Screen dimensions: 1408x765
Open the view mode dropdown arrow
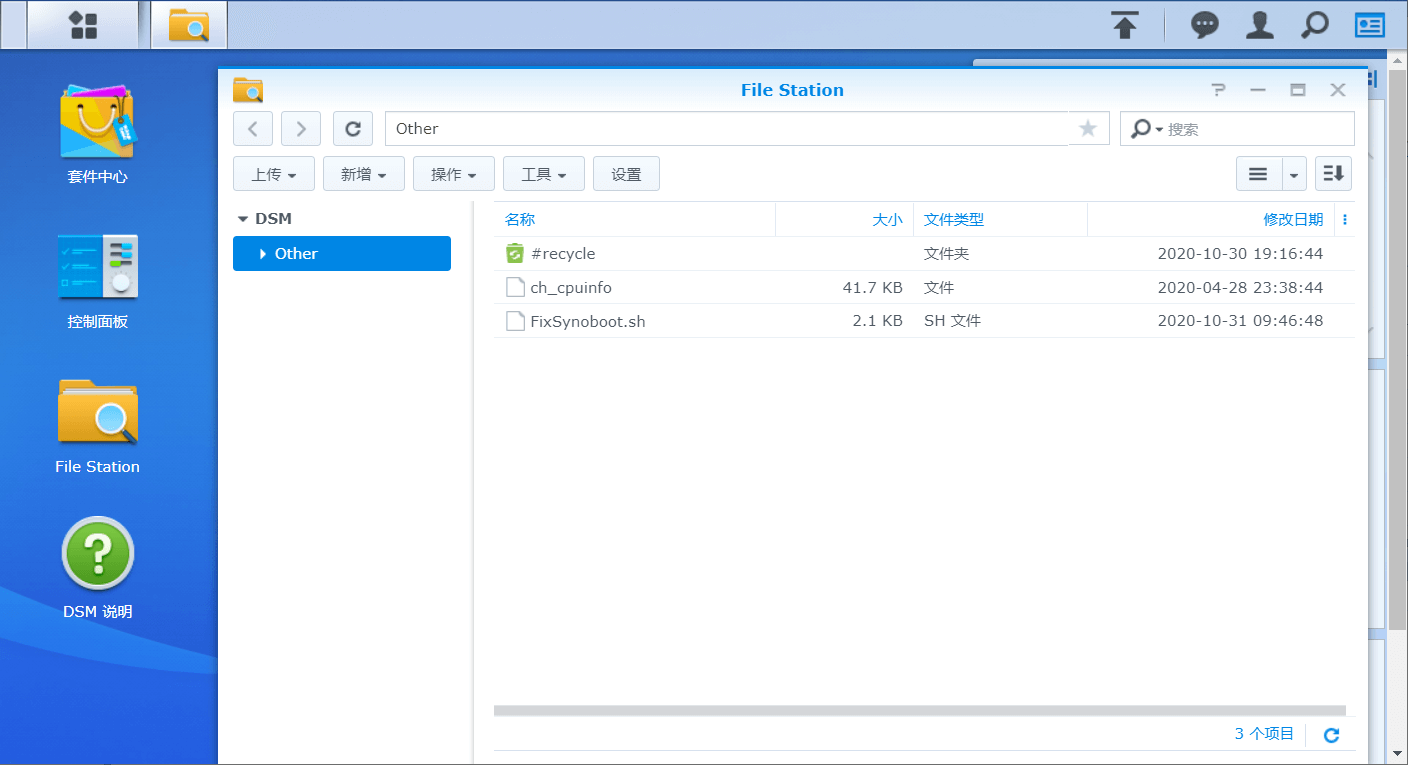point(1294,173)
